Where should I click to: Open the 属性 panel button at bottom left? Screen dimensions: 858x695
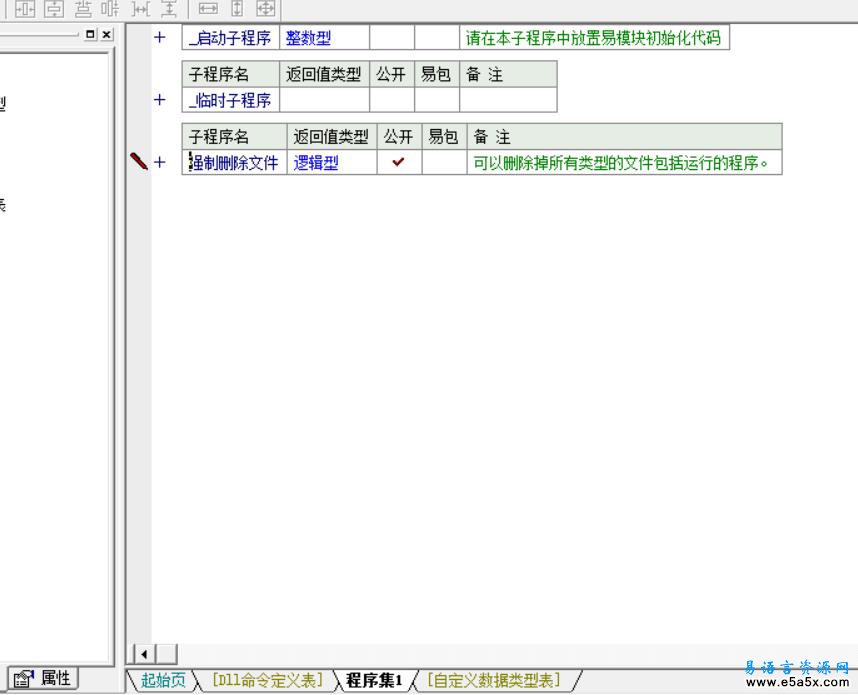[44, 678]
